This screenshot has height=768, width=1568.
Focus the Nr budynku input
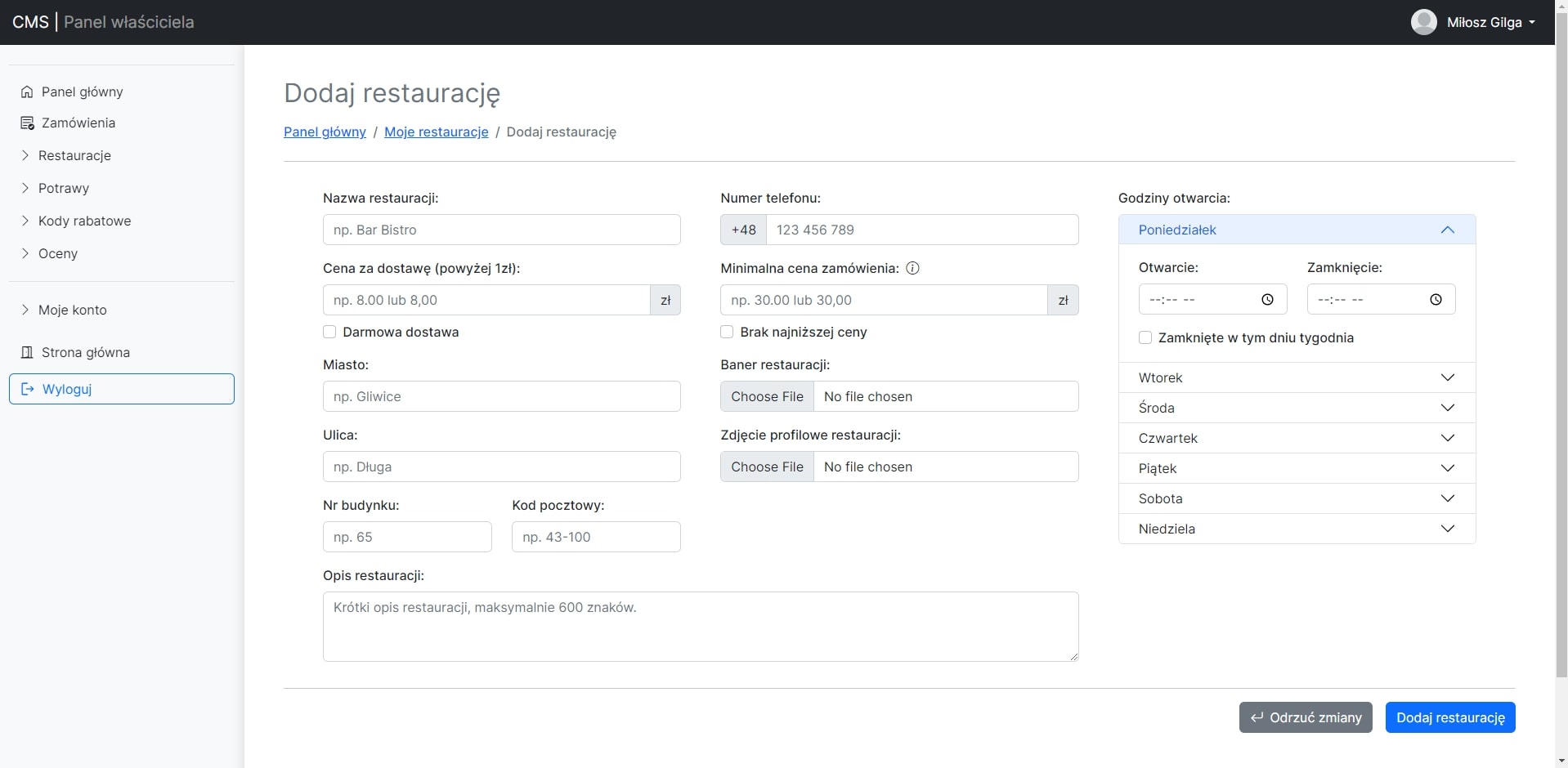pyautogui.click(x=407, y=537)
